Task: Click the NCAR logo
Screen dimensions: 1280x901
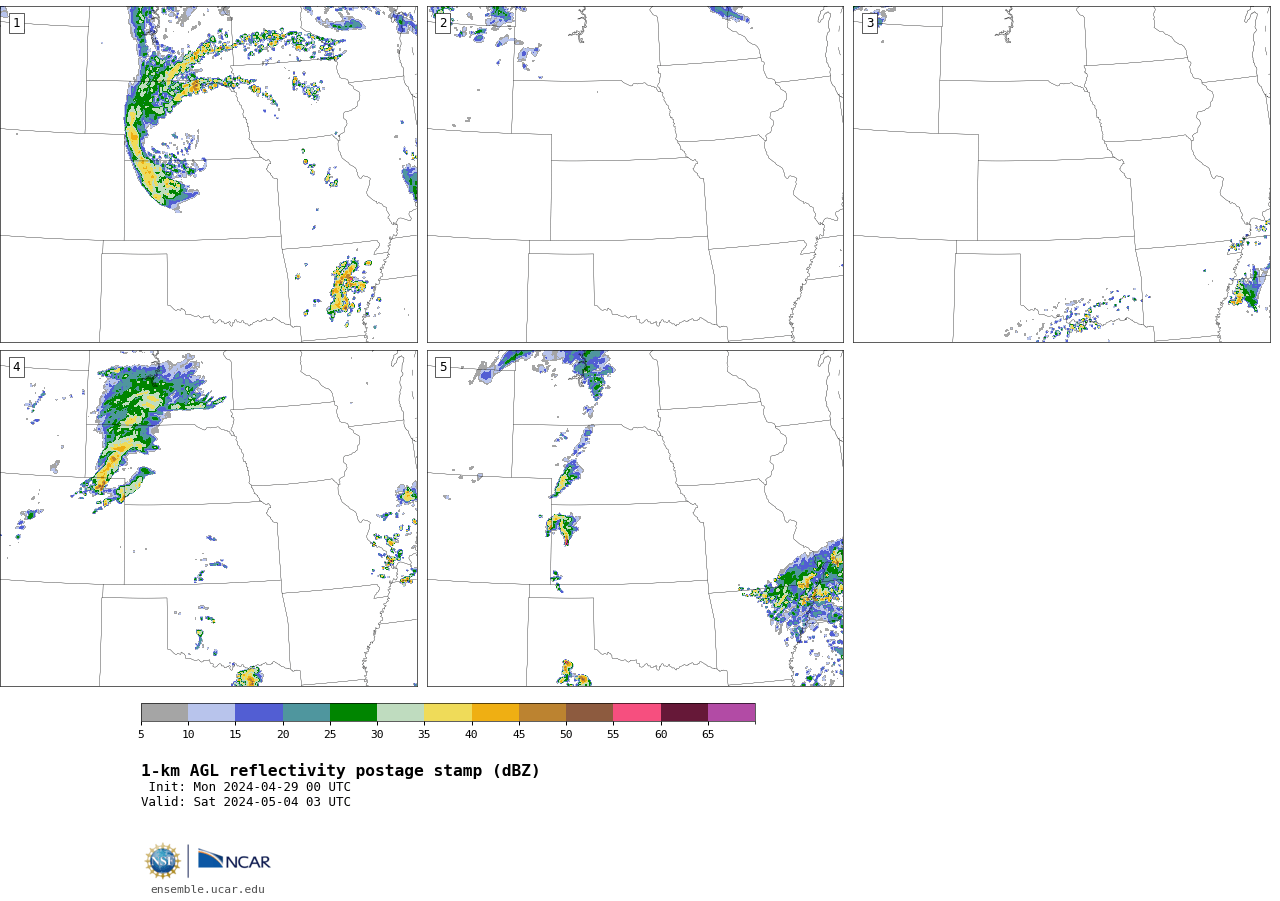Action: (234, 860)
